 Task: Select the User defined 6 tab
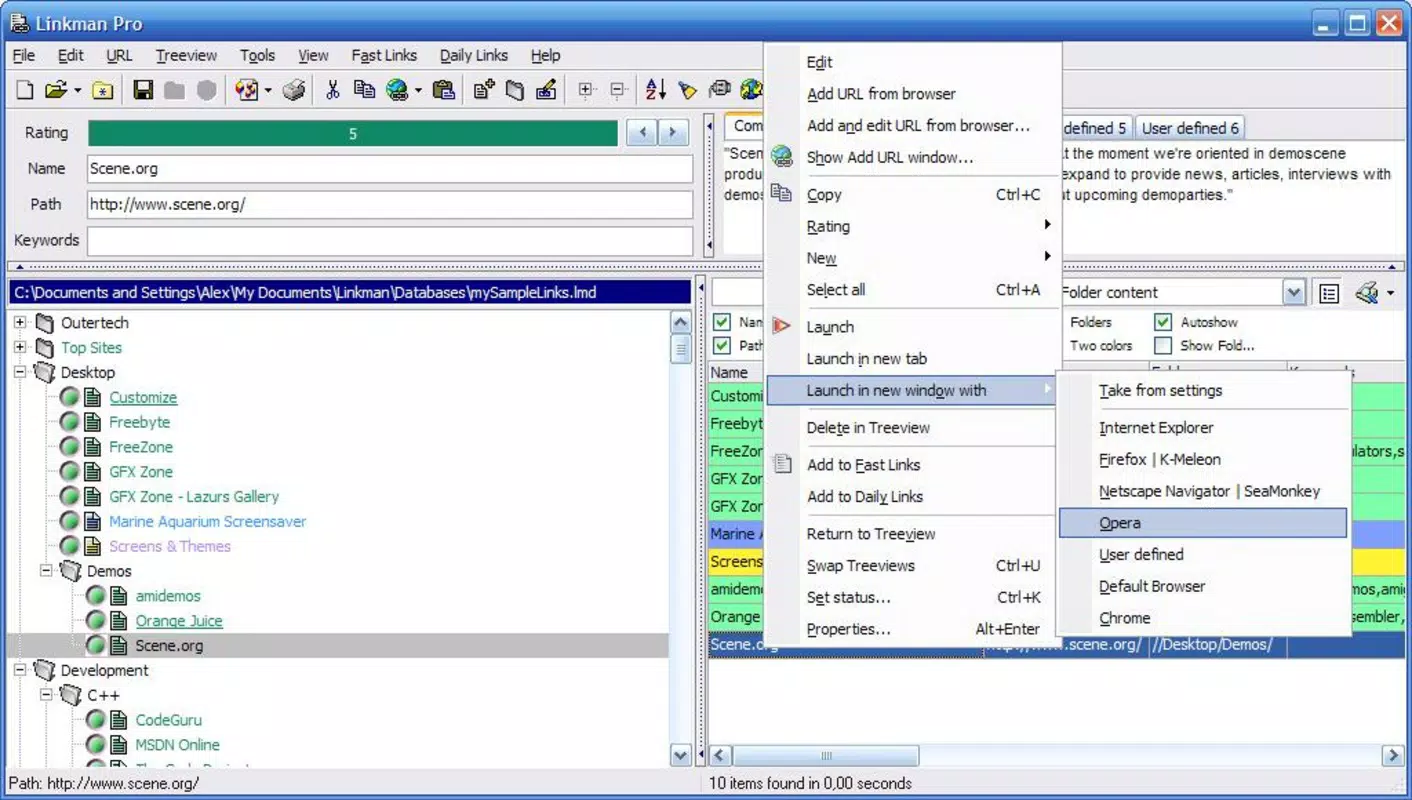1190,128
